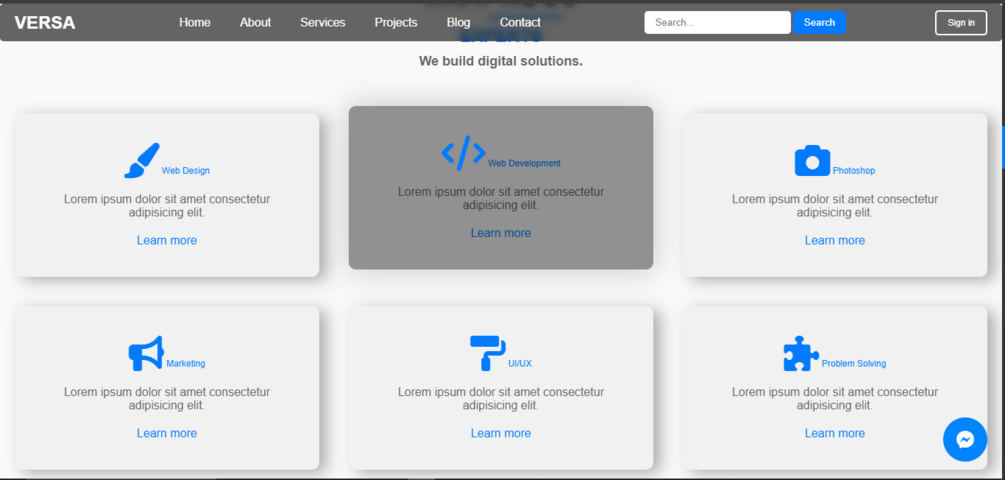1005x480 pixels.
Task: Click the Lorem ipsum text in Photoshop card
Action: [835, 206]
